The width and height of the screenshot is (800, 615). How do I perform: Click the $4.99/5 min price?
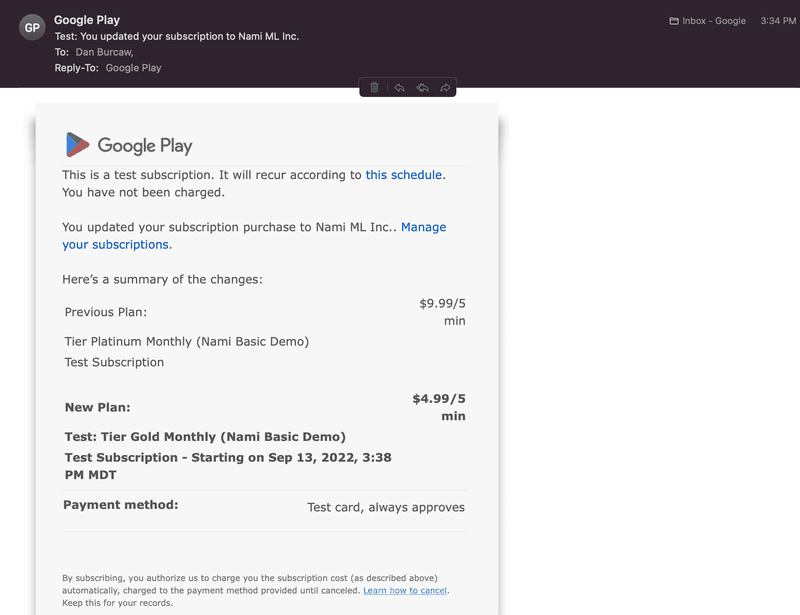(x=439, y=407)
